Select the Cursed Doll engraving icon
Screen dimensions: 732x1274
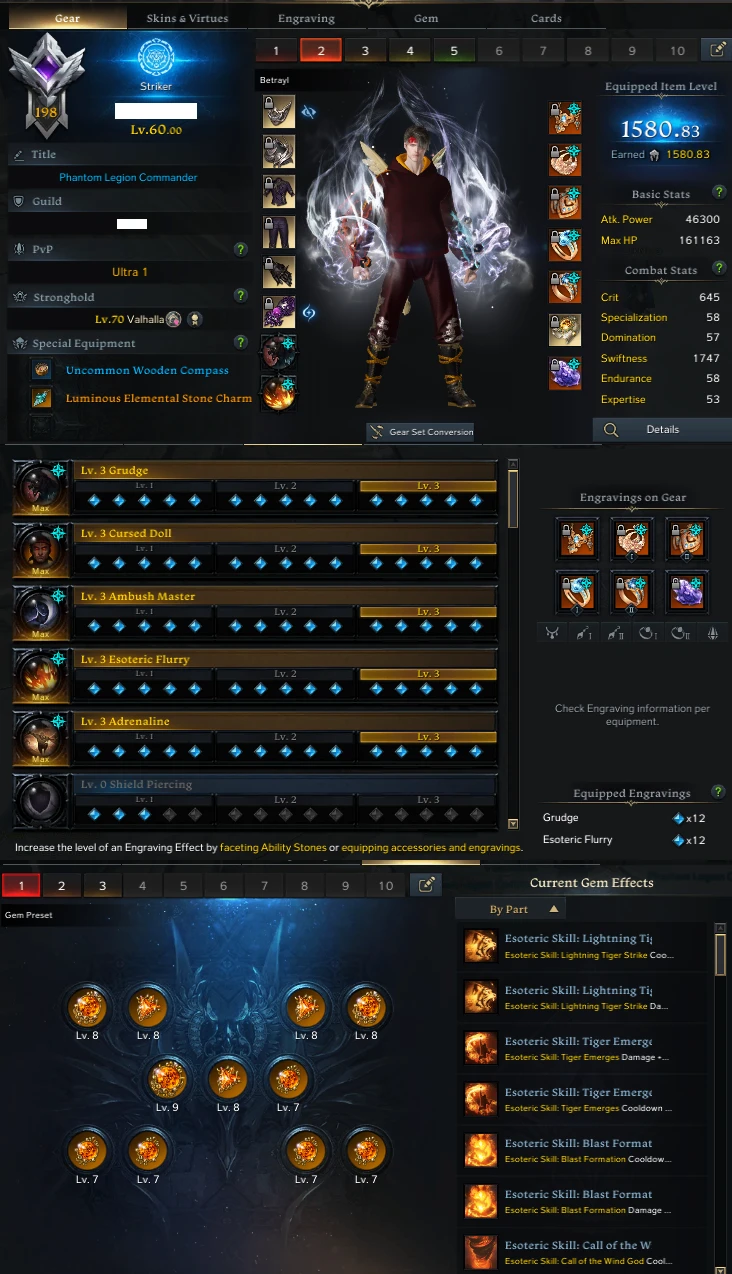[40, 549]
